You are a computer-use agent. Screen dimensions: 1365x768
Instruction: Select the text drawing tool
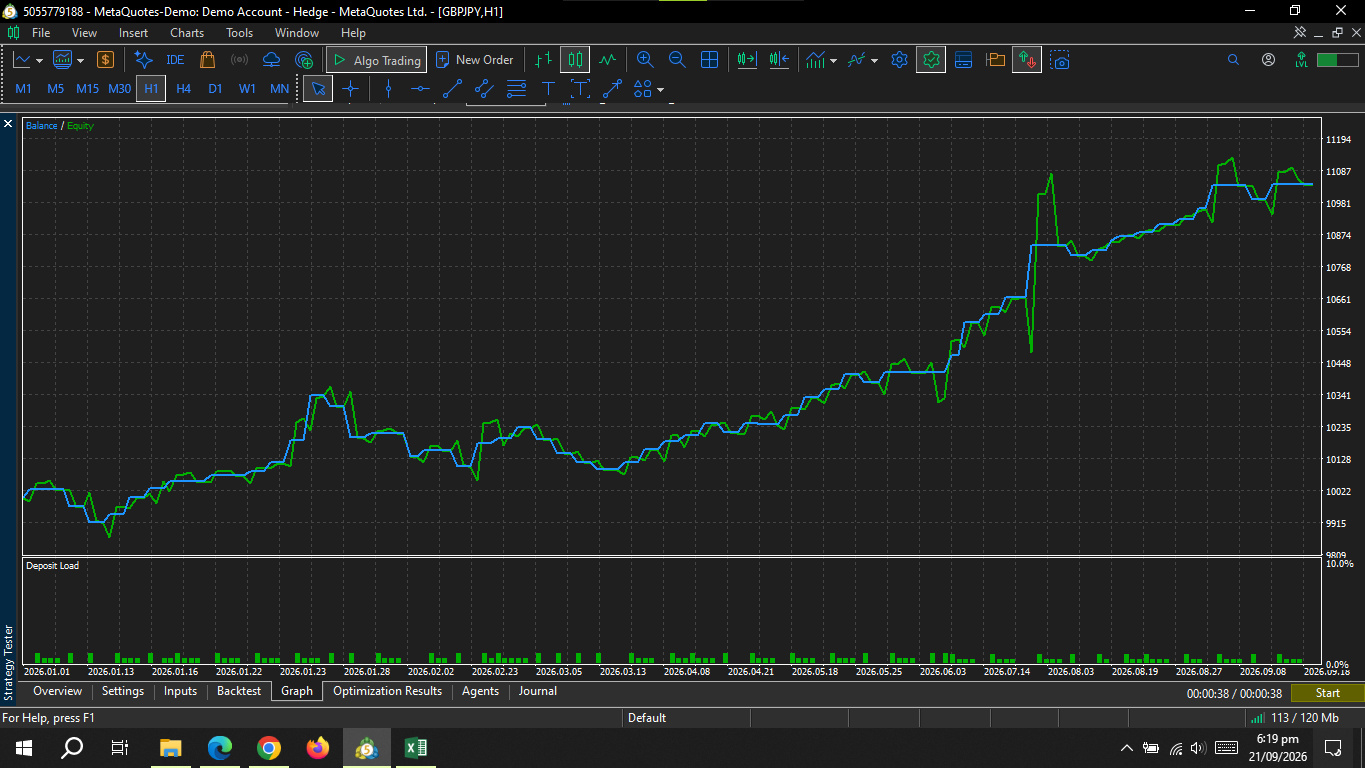click(x=548, y=89)
